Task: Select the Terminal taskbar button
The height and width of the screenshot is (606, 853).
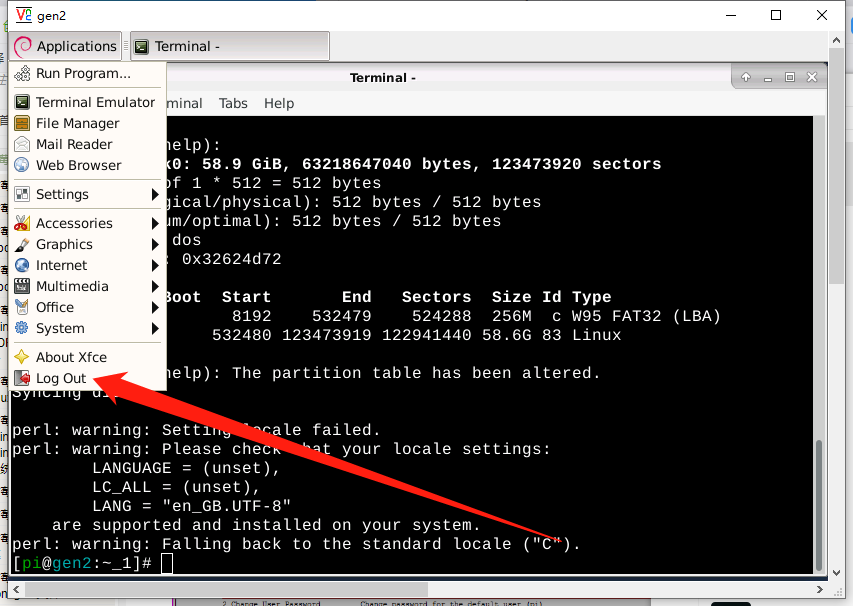Action: click(230, 46)
